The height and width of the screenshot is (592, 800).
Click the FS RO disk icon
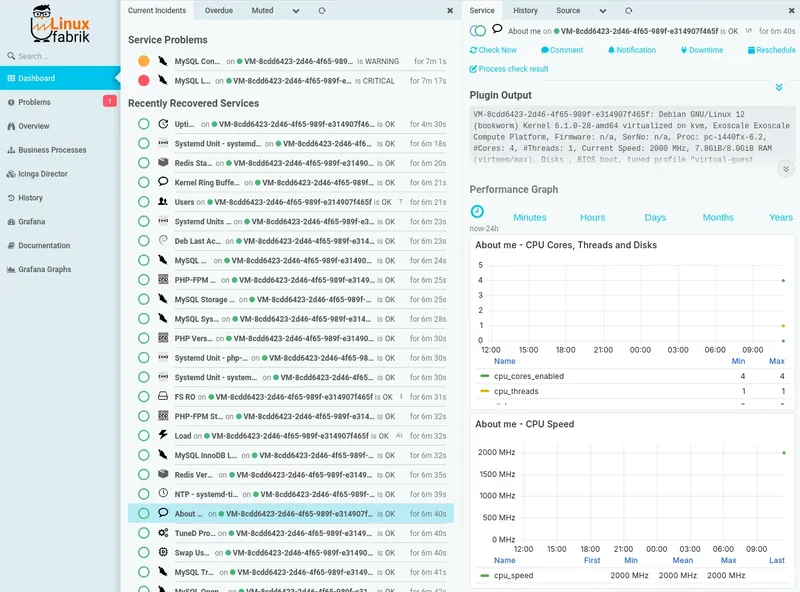pyautogui.click(x=163, y=396)
